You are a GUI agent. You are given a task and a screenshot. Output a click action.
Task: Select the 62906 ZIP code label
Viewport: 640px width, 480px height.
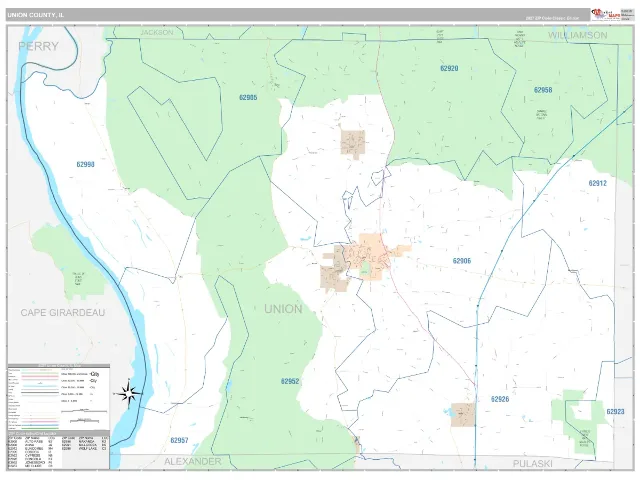click(462, 261)
